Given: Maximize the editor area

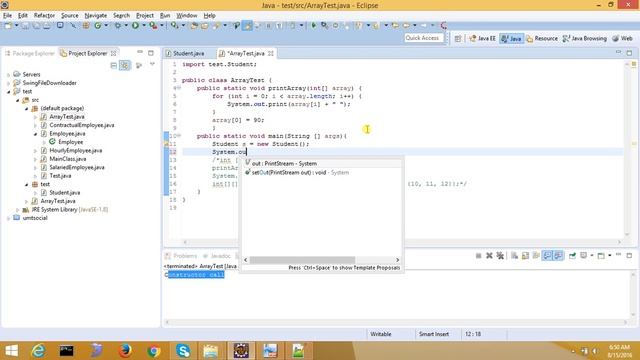Looking at the screenshot, I should click(x=629, y=53).
